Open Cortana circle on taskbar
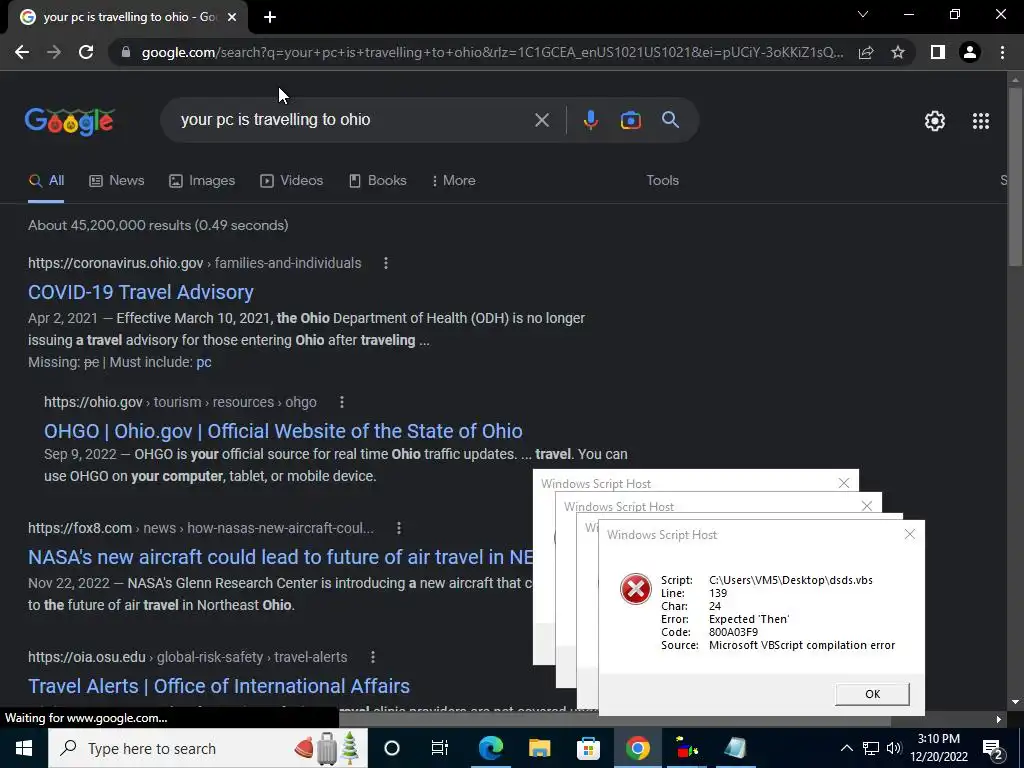 [x=392, y=748]
